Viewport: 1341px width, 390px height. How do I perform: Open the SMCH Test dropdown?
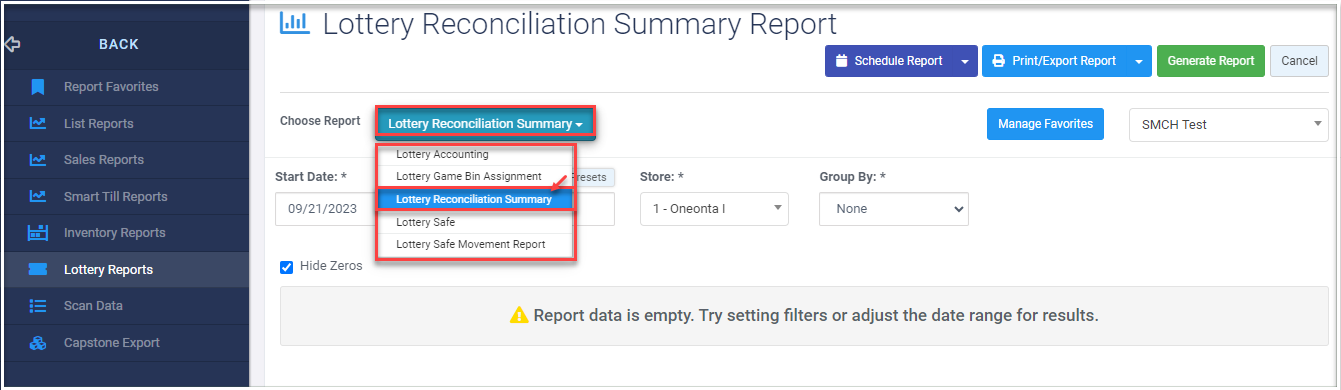coord(1228,125)
